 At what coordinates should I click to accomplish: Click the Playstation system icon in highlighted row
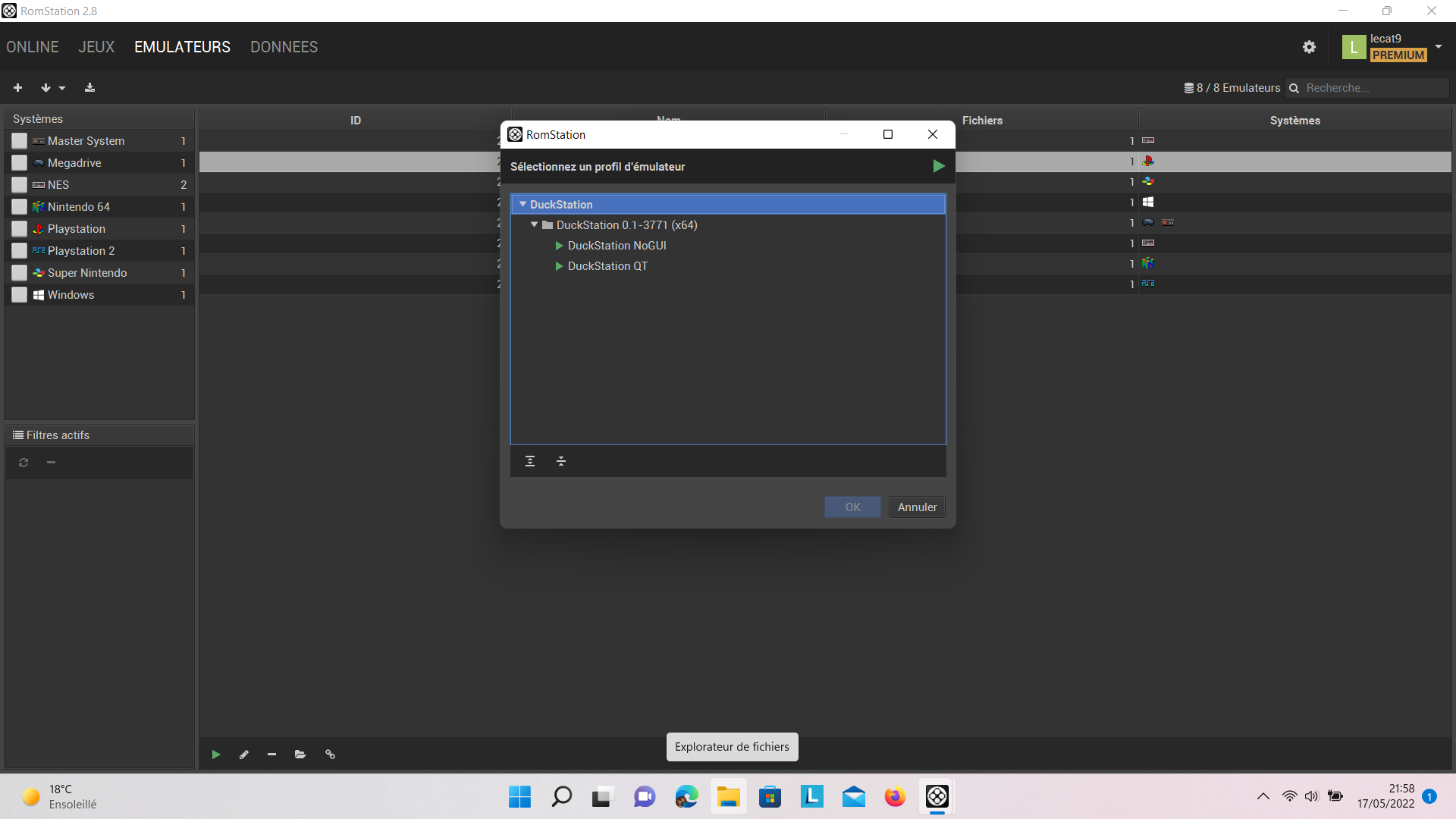click(x=1148, y=161)
